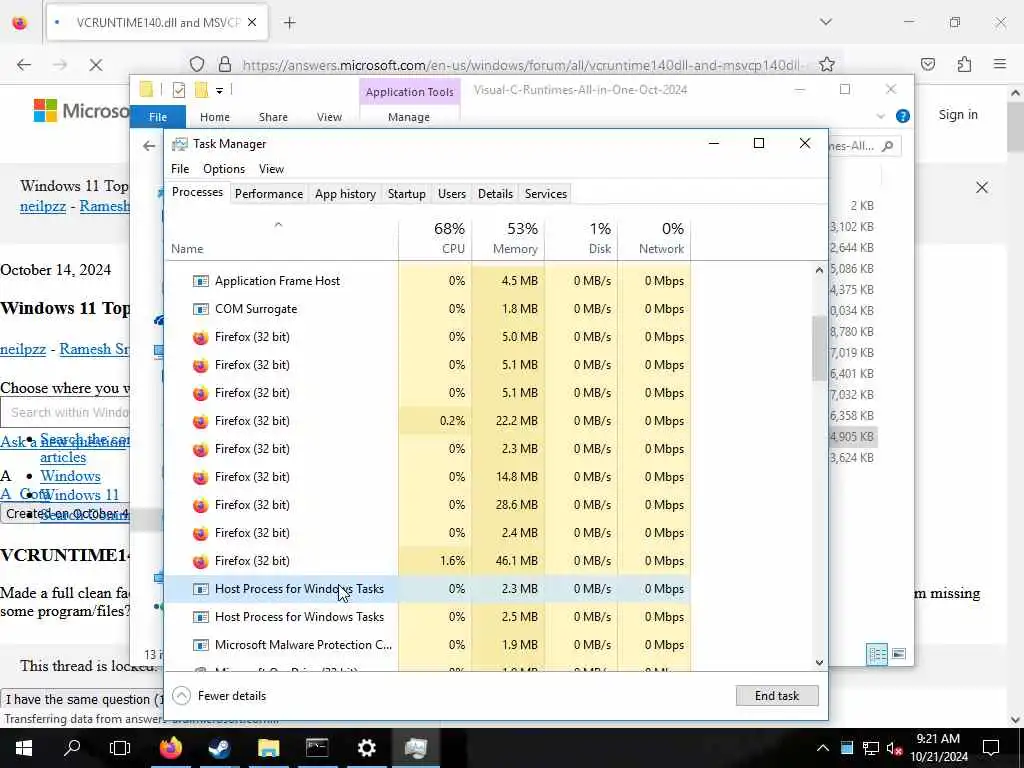Open Steam from the taskbar
Screen dimensions: 1024x768
point(219,748)
